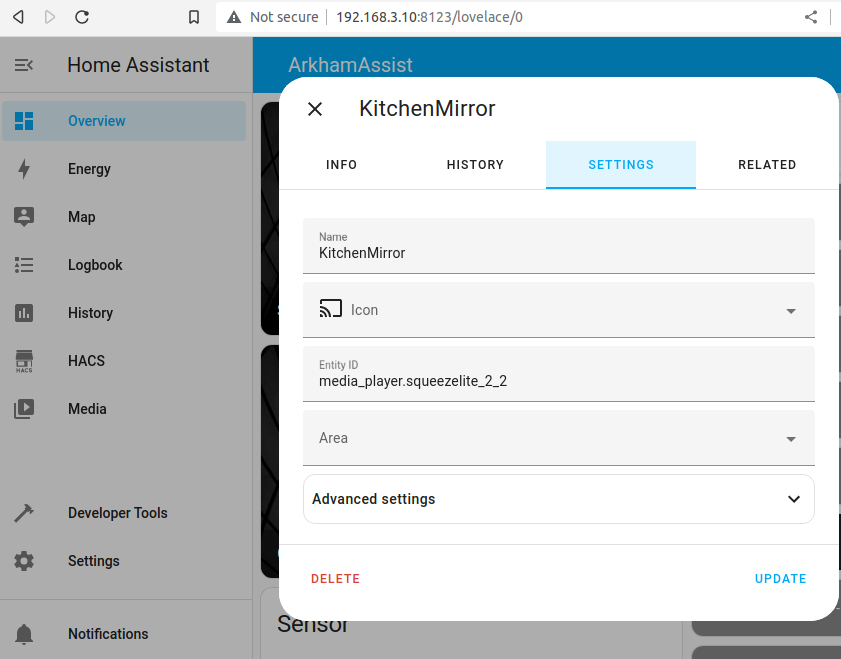Open the History sidebar item

point(124,313)
